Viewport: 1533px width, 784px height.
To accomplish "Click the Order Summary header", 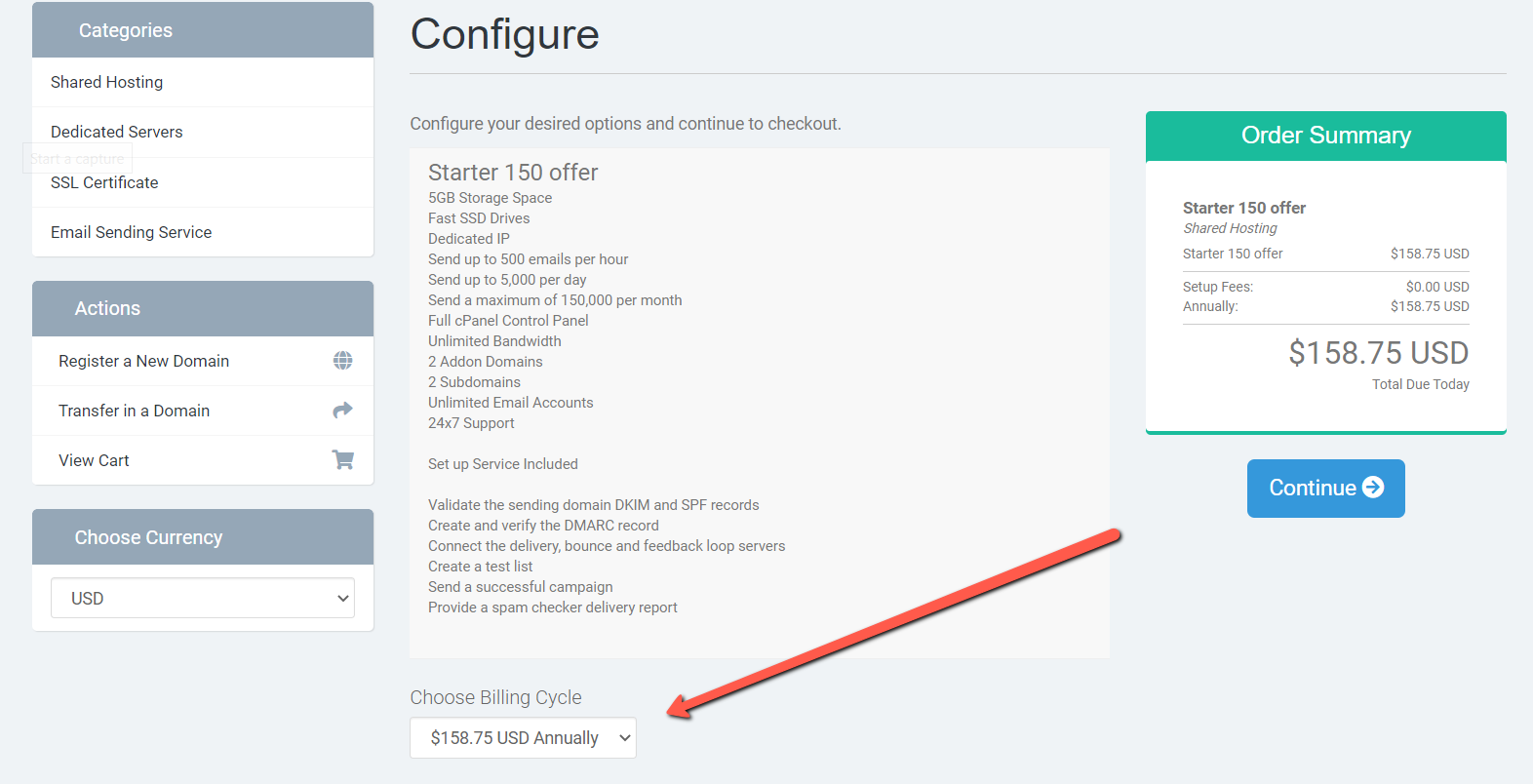I will coord(1325,136).
